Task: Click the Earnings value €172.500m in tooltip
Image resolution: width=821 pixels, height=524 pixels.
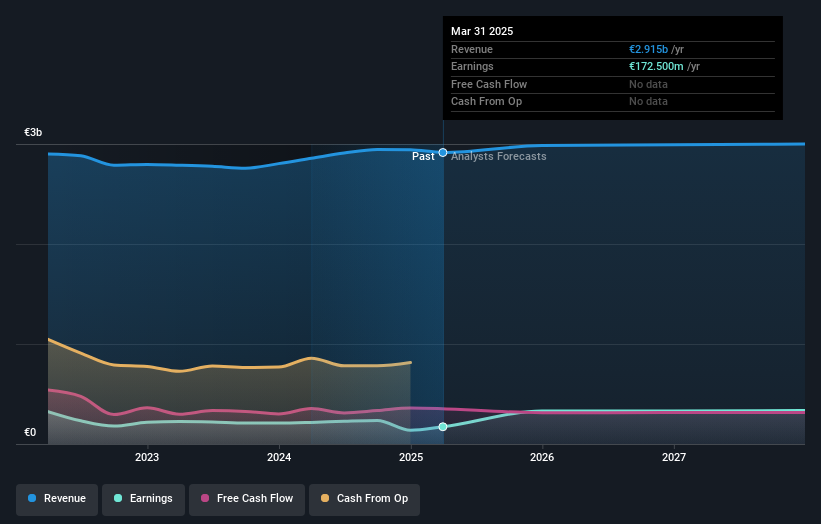Action: coord(656,66)
